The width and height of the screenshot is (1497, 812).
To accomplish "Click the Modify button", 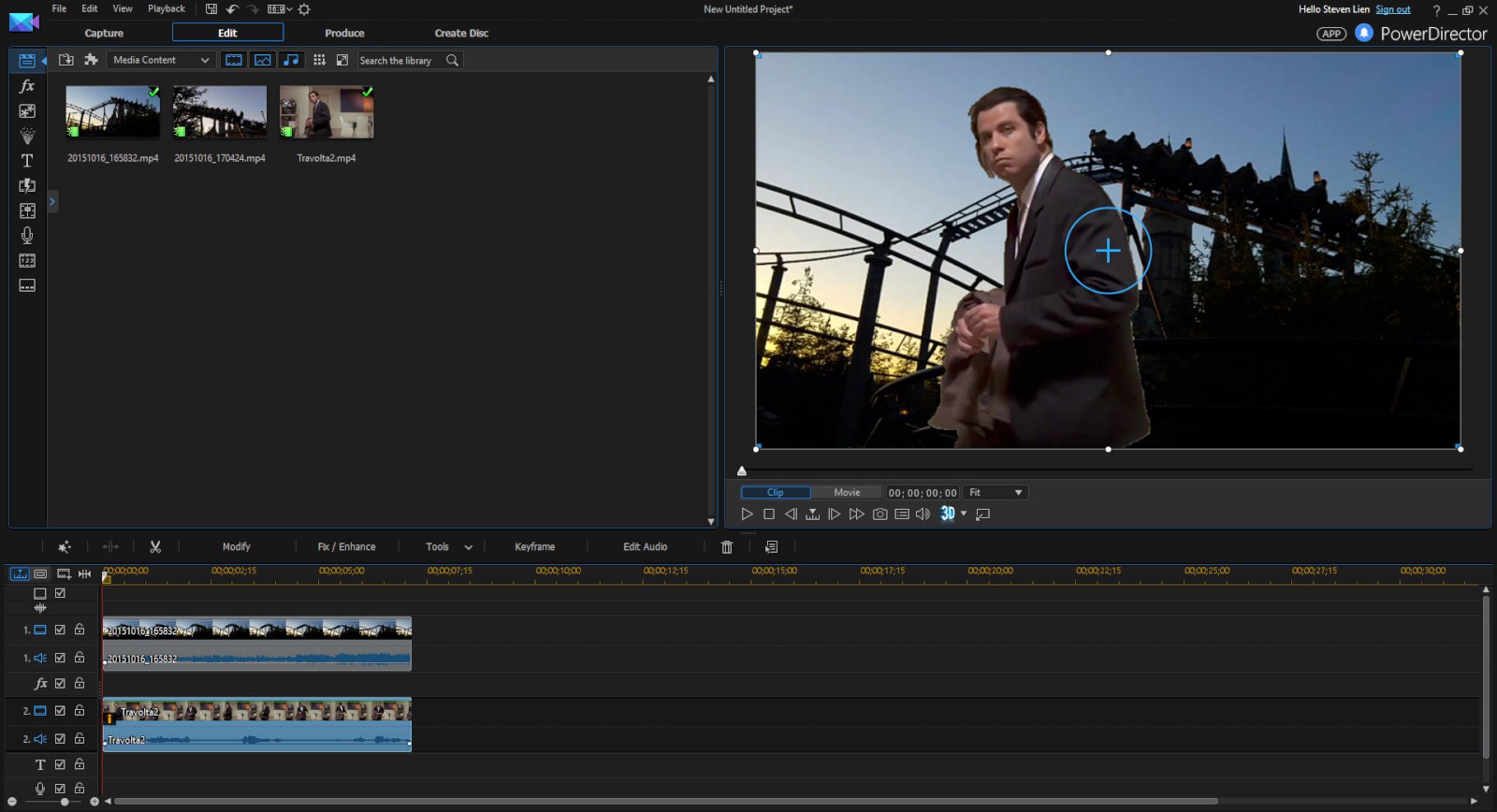I will click(x=237, y=546).
